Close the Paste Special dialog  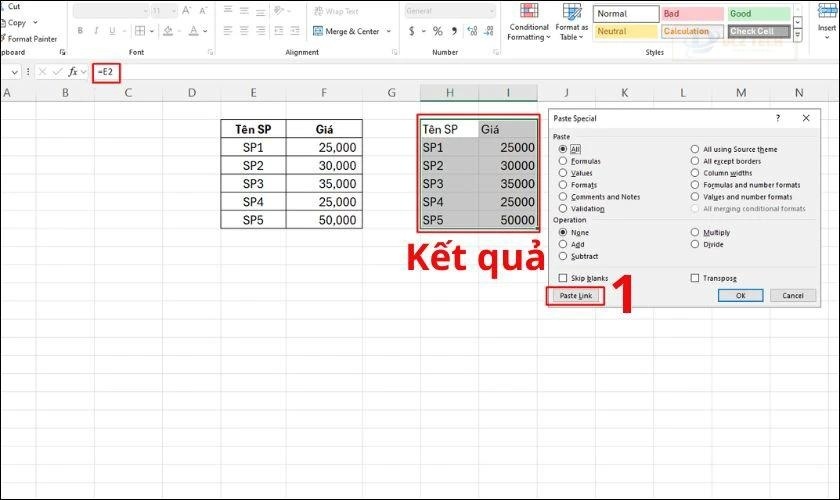[806, 118]
